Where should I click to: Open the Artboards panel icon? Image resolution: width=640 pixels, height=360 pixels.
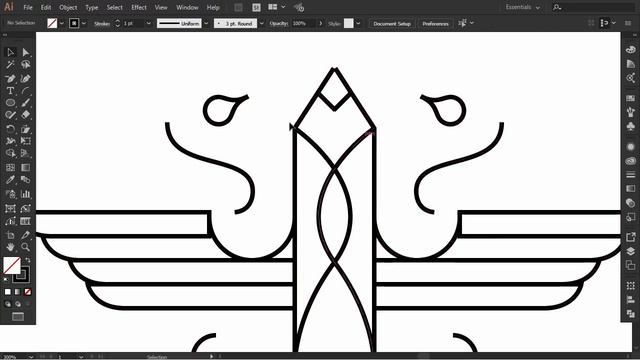[631, 265]
